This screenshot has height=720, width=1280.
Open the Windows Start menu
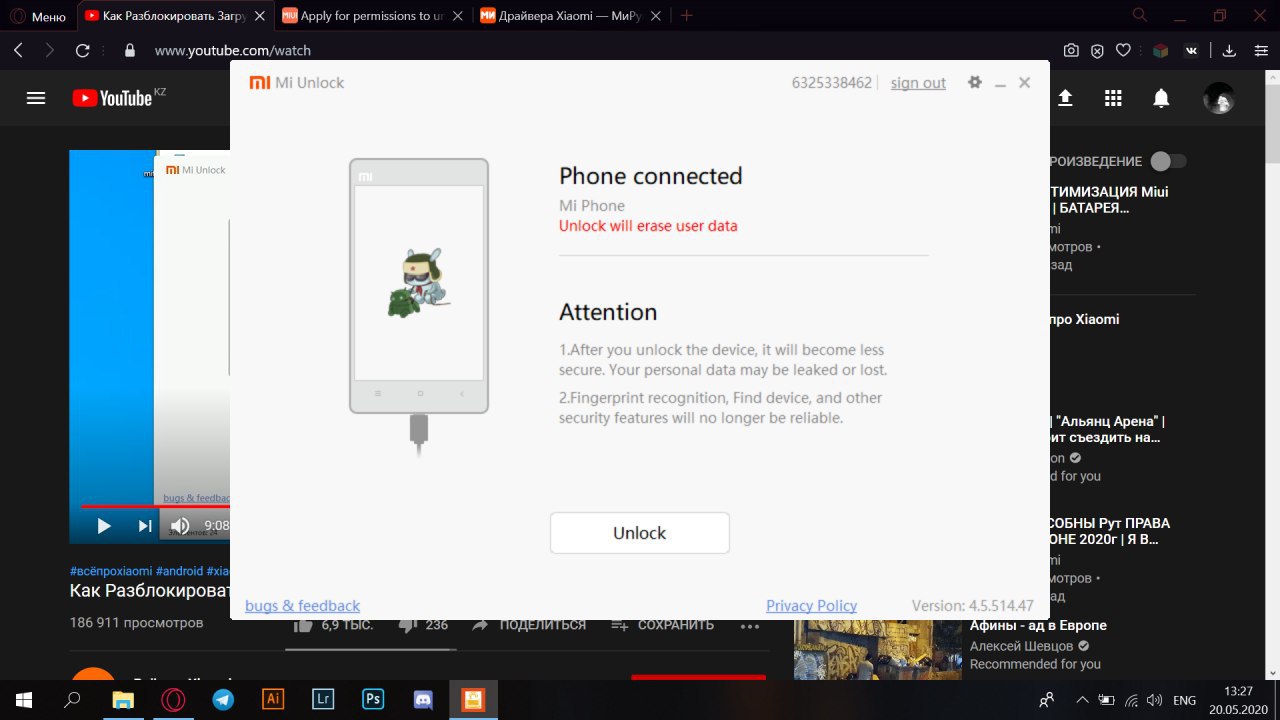click(22, 699)
